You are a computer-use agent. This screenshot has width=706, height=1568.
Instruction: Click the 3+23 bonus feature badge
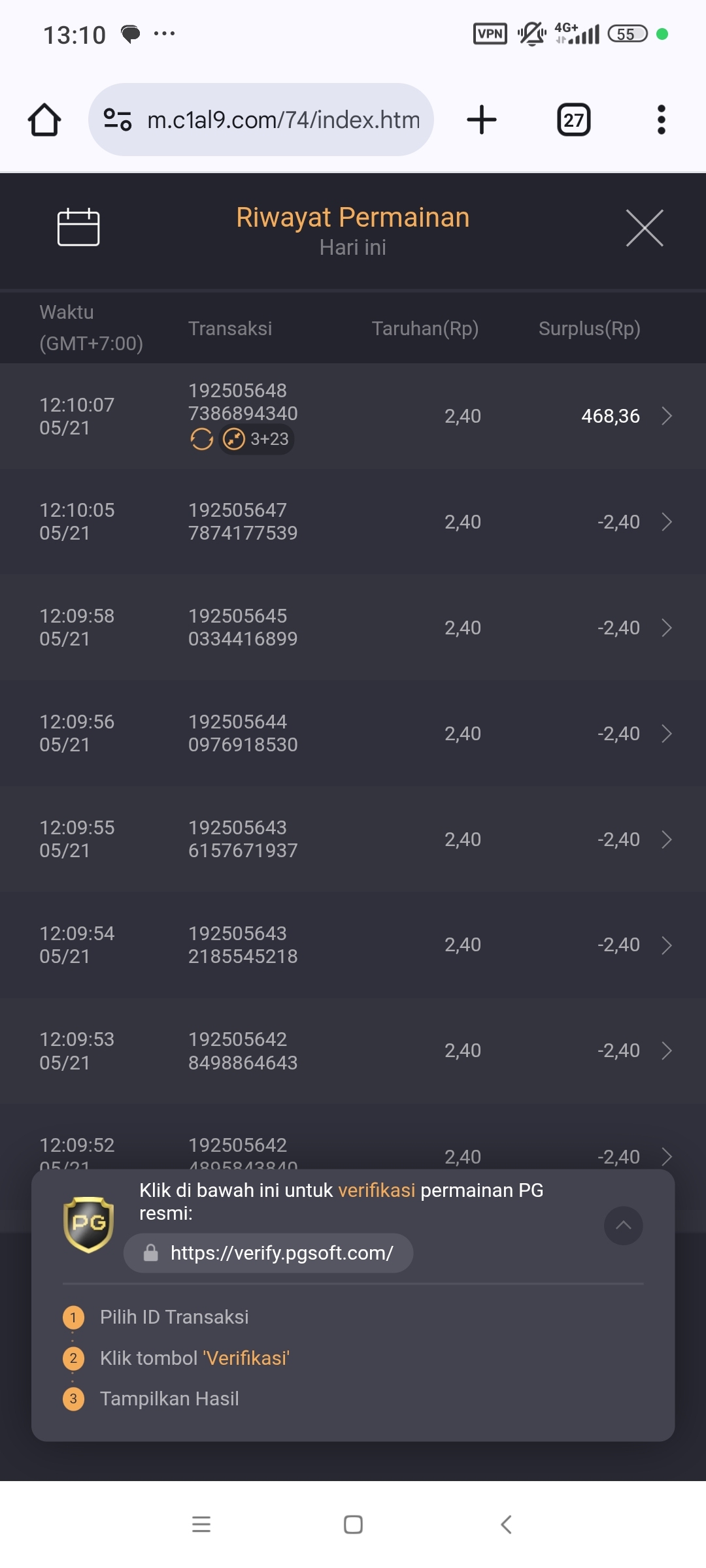point(256,439)
